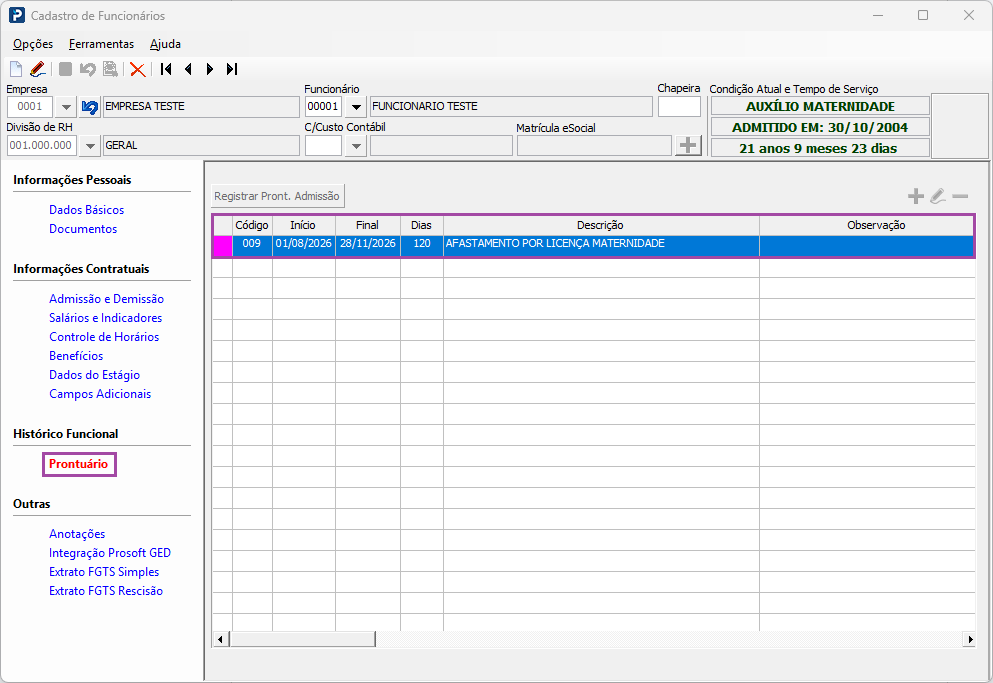This screenshot has width=993, height=683.
Task: Click the New record page icon
Action: (16, 69)
